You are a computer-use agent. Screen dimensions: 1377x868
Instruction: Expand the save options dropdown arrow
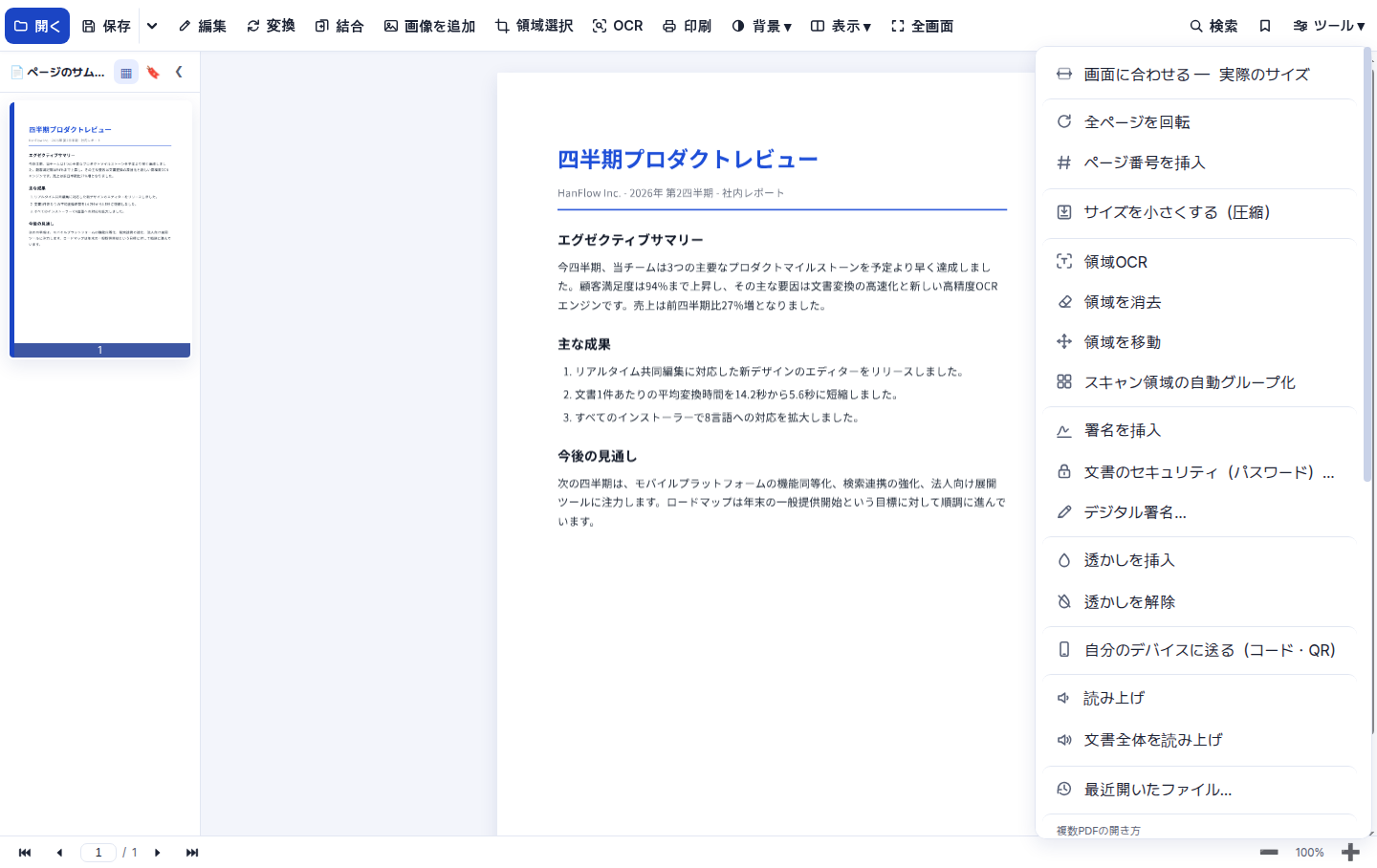152,26
